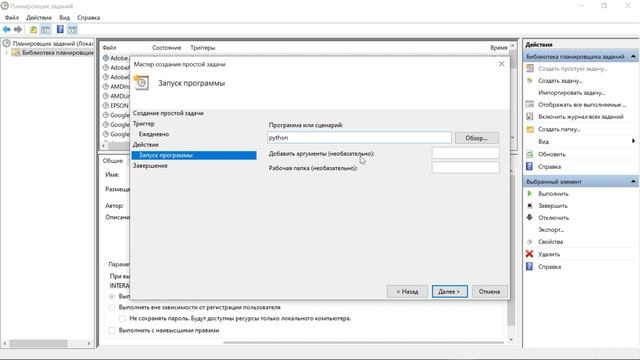Viewport: 640px width, 360px height.
Task: Click the black 'Завершить' stop icon
Action: tap(530, 206)
